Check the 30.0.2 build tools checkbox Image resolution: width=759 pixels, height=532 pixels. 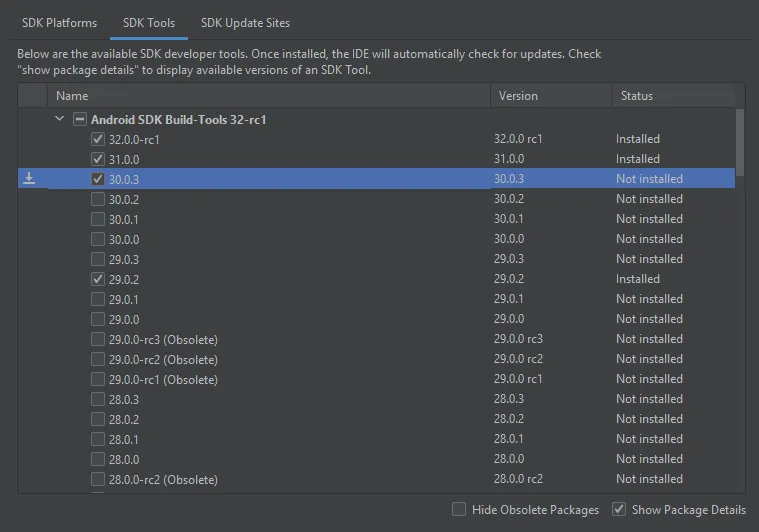pos(98,199)
